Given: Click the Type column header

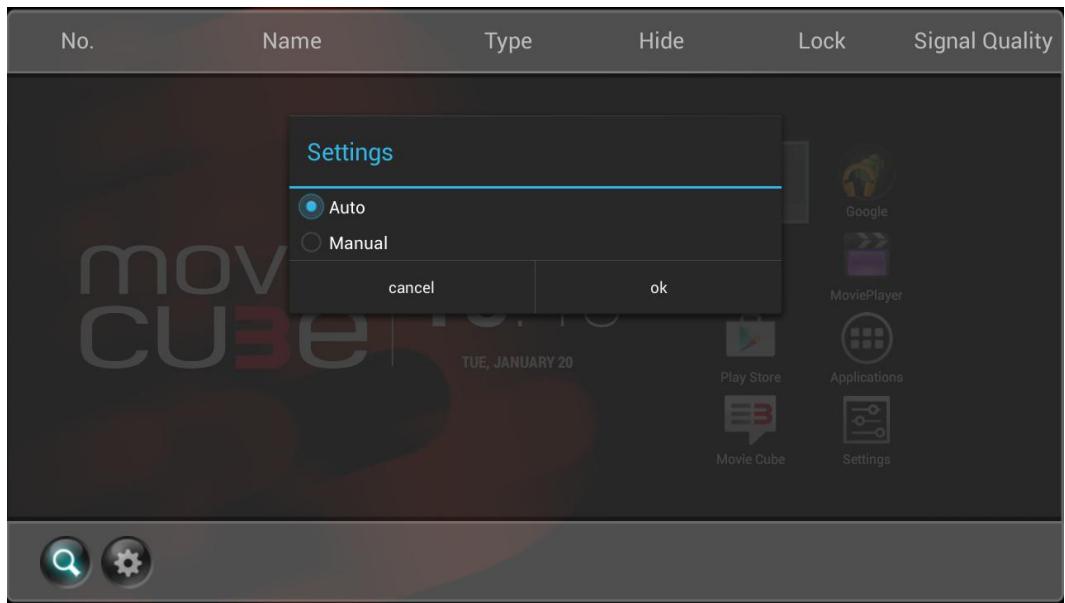Looking at the screenshot, I should click(508, 41).
